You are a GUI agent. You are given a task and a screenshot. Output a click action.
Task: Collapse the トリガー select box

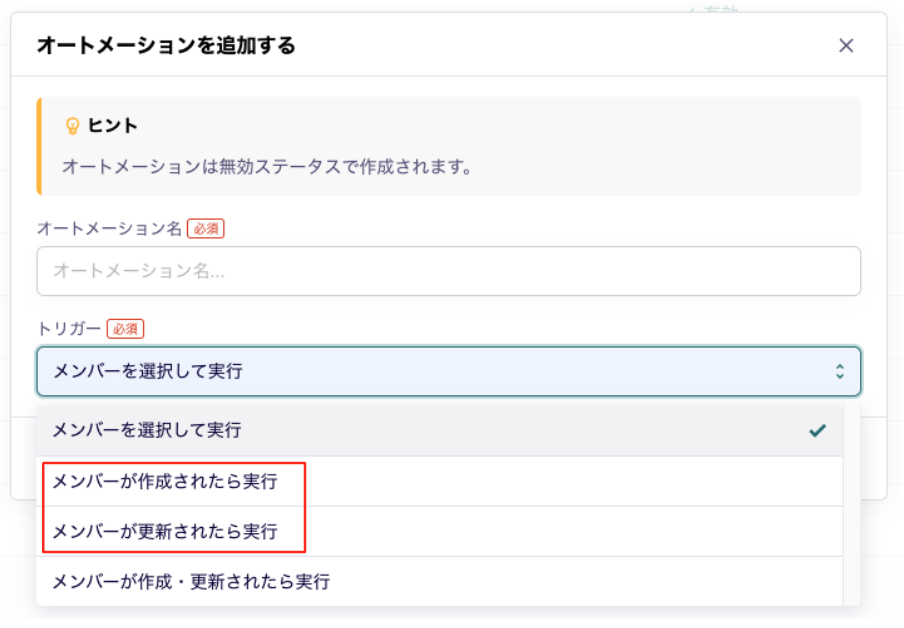pyautogui.click(x=448, y=372)
